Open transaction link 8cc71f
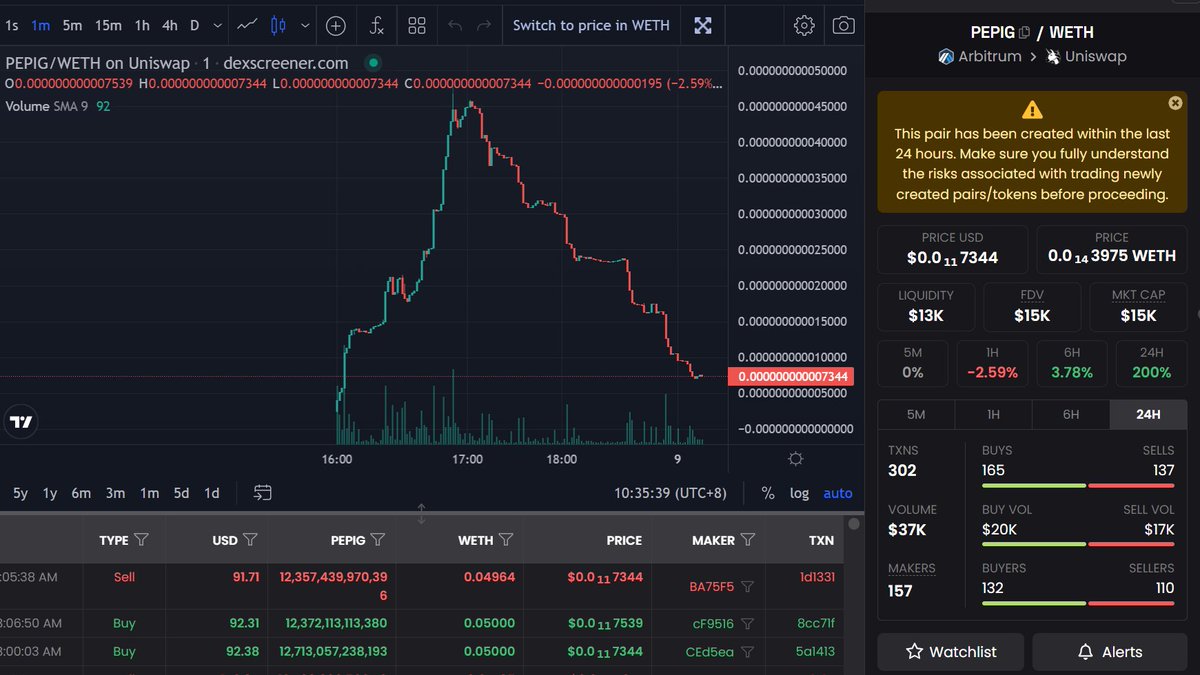Screen dimensions: 1200x675 817,624
